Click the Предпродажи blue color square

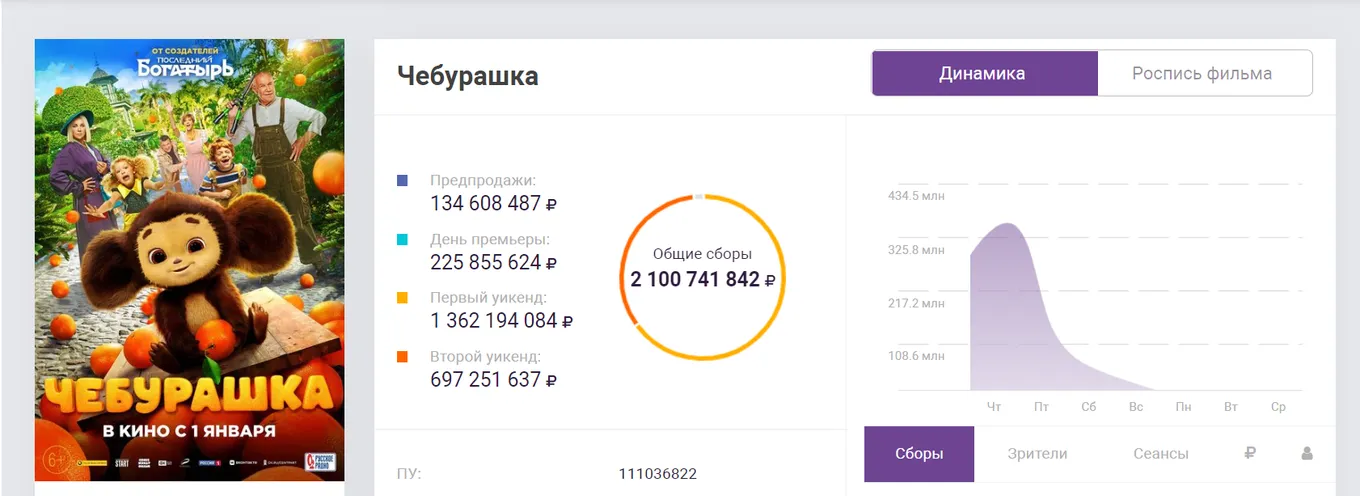click(402, 181)
